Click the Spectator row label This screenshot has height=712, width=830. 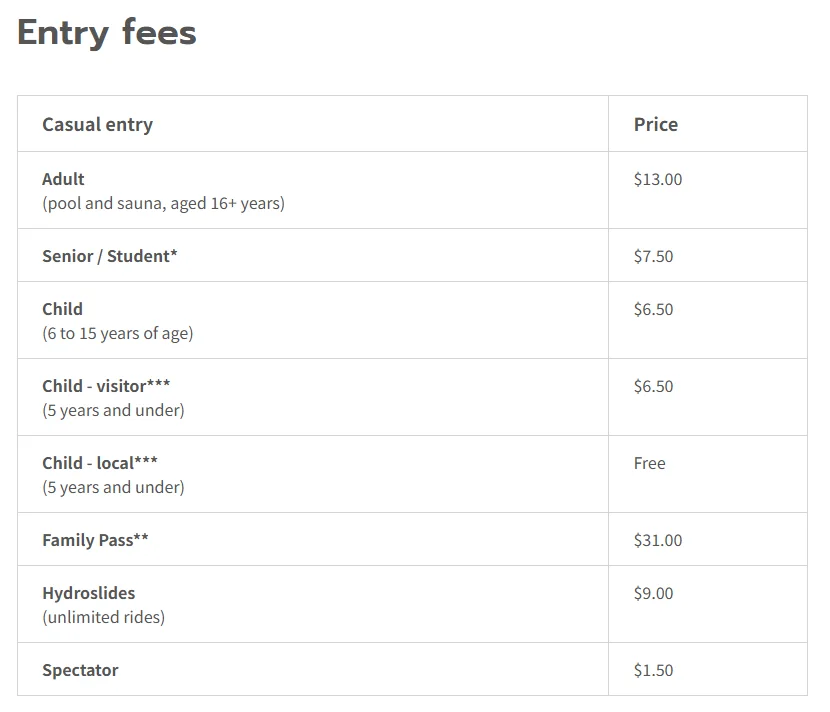point(80,670)
